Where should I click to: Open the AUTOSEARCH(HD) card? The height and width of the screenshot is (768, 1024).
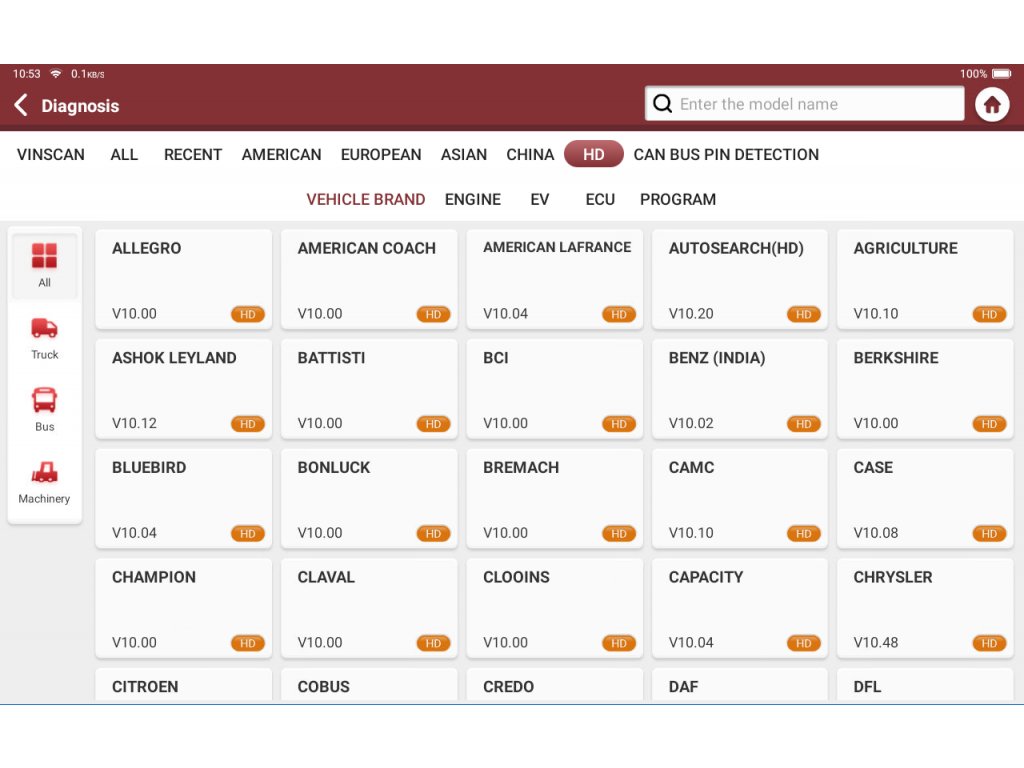coord(740,279)
